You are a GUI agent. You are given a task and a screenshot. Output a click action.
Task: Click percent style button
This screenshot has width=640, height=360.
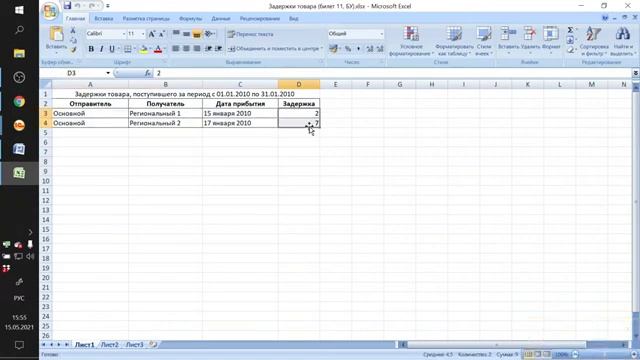(348, 49)
